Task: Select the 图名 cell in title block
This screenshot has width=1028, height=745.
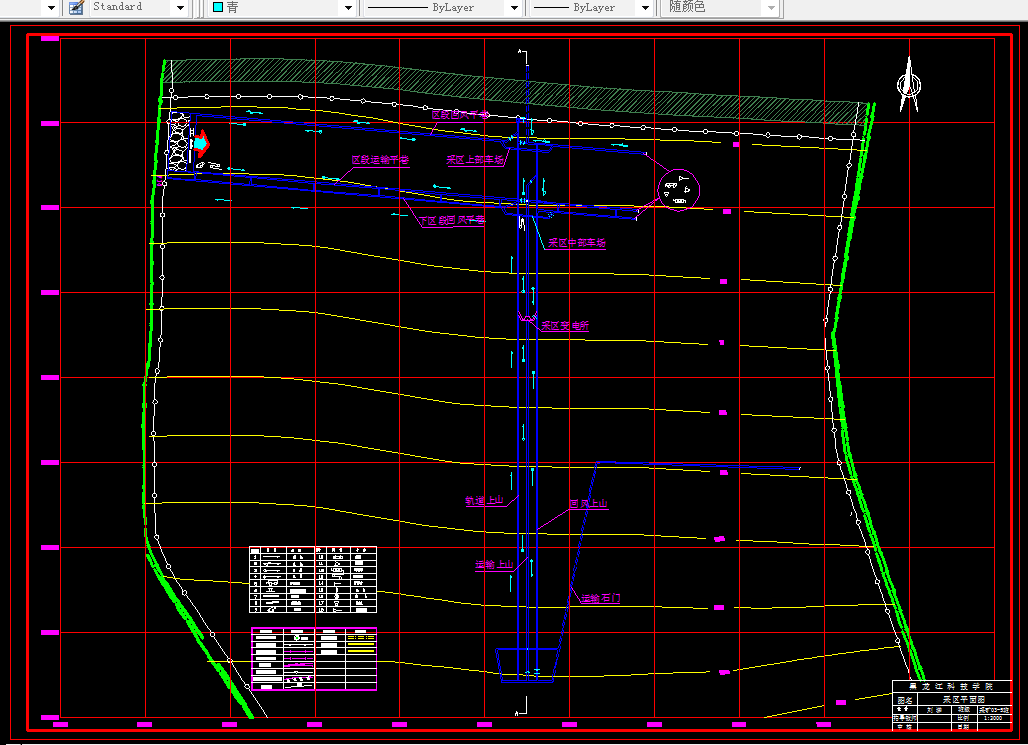Action: coord(905,700)
